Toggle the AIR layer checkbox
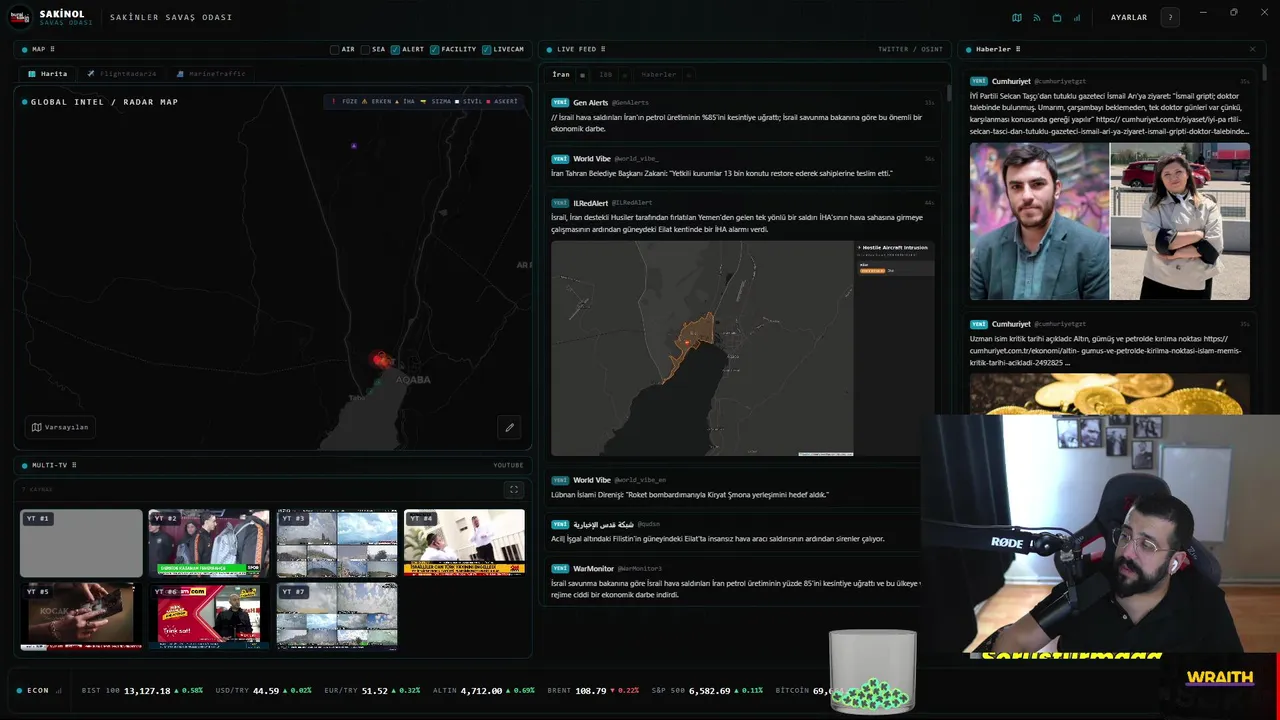 [x=335, y=49]
